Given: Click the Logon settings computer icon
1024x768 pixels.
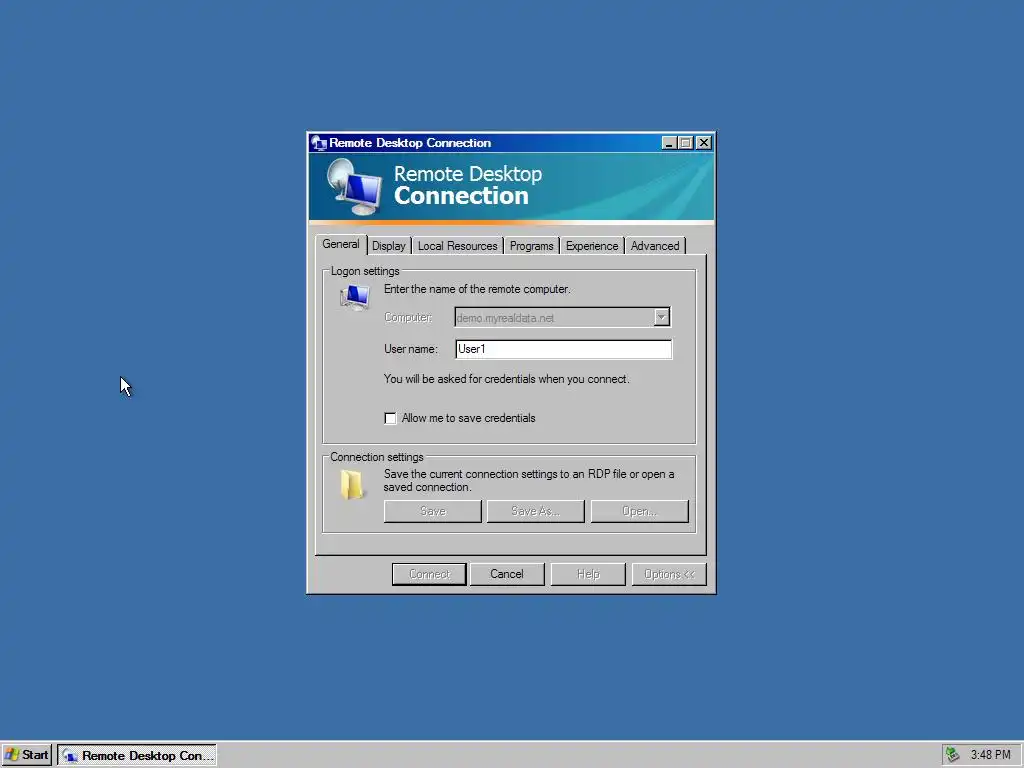Looking at the screenshot, I should click(355, 298).
